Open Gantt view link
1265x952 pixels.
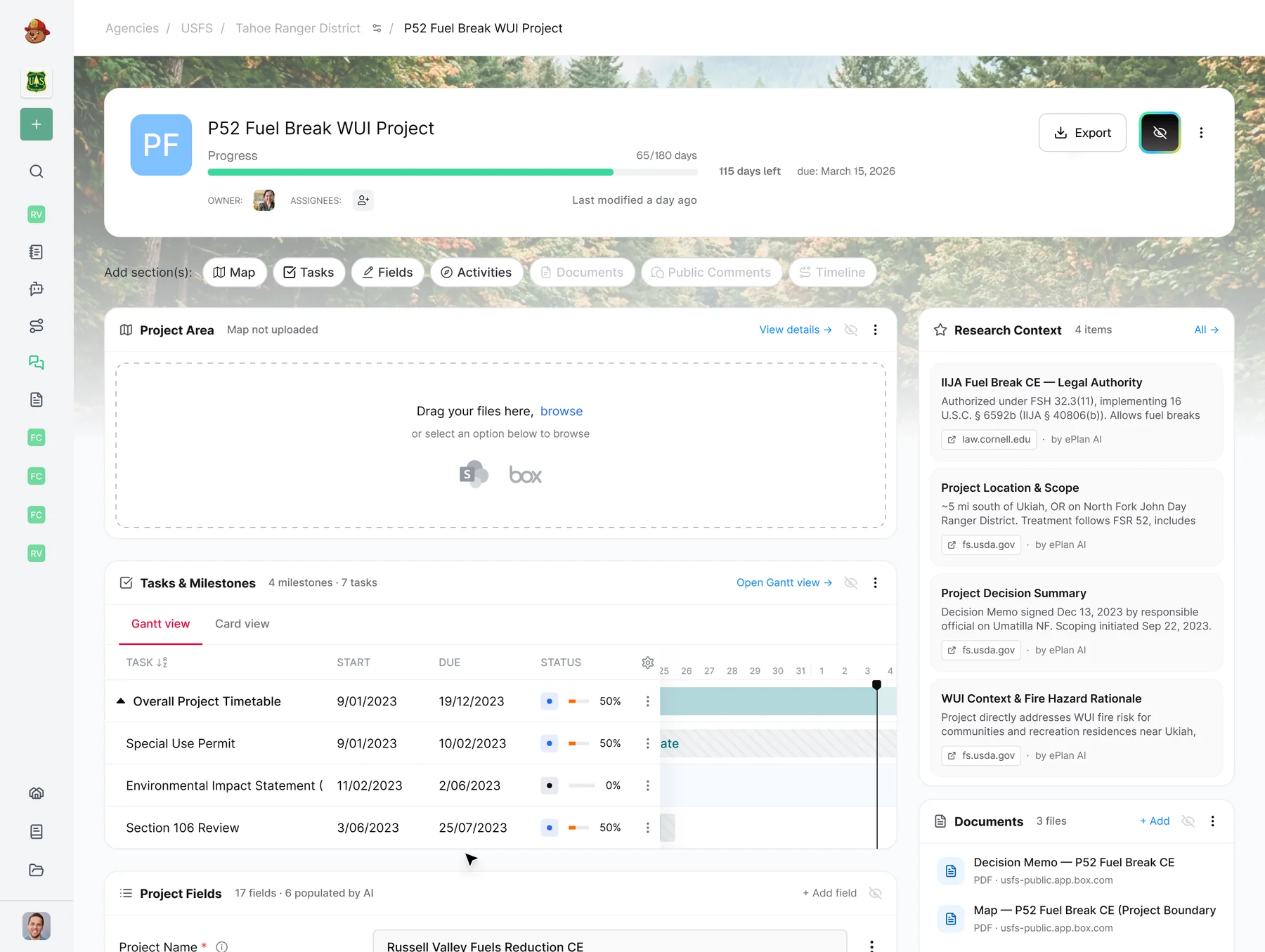pyautogui.click(x=784, y=582)
